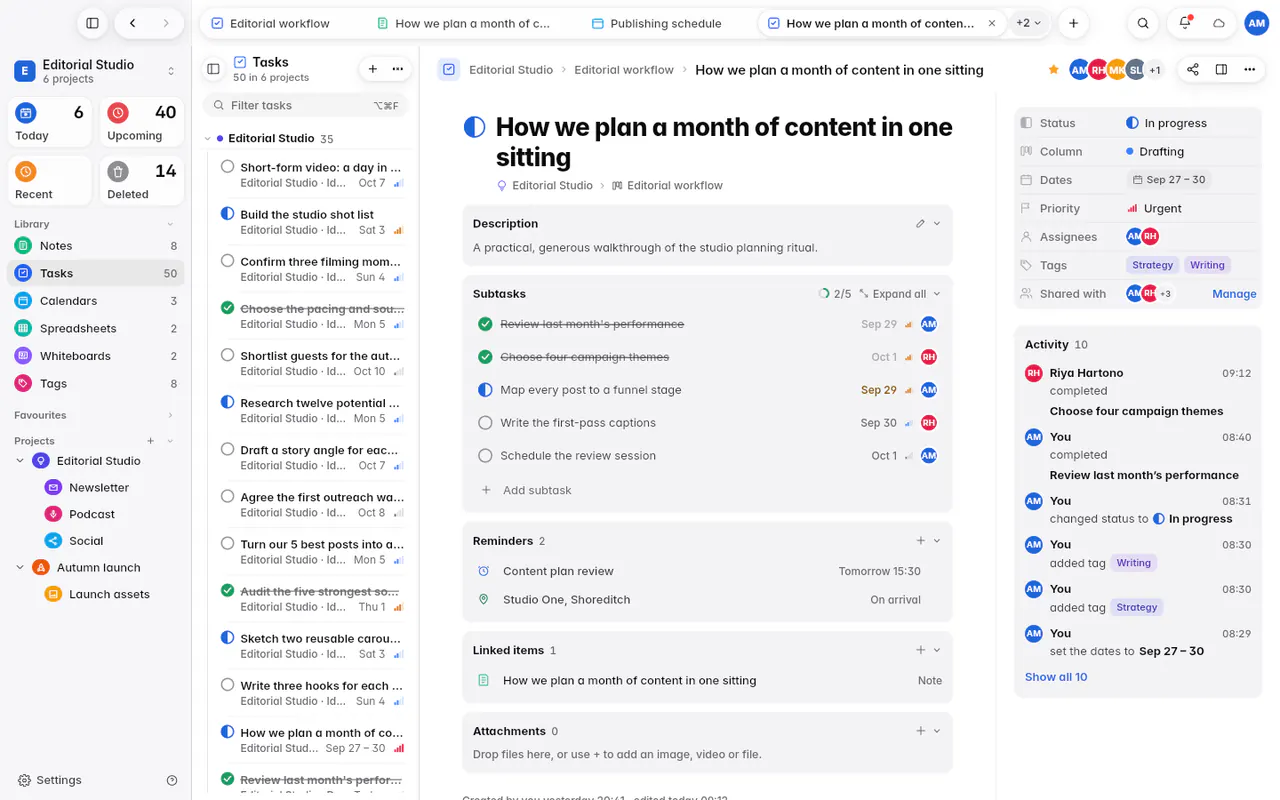Image resolution: width=1280 pixels, height=800 pixels.
Task: Expand the Favourites section
Action: 170,415
